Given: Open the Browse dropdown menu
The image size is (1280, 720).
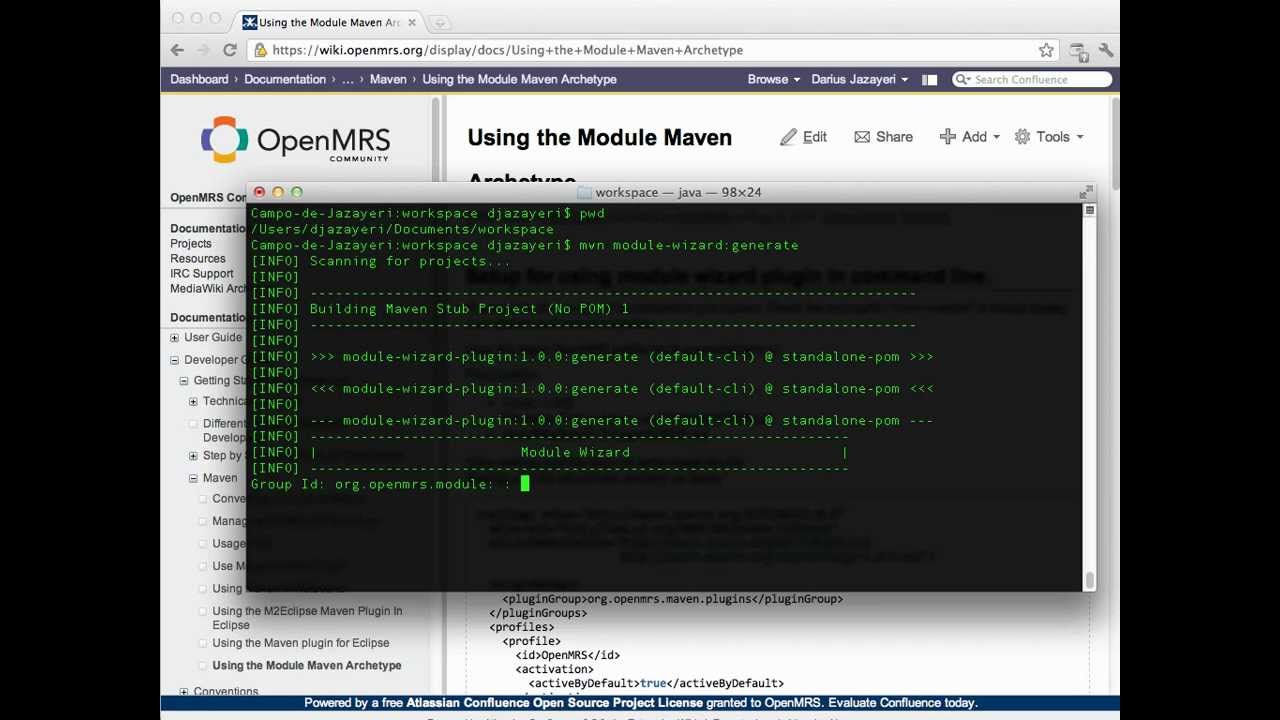Looking at the screenshot, I should [774, 79].
